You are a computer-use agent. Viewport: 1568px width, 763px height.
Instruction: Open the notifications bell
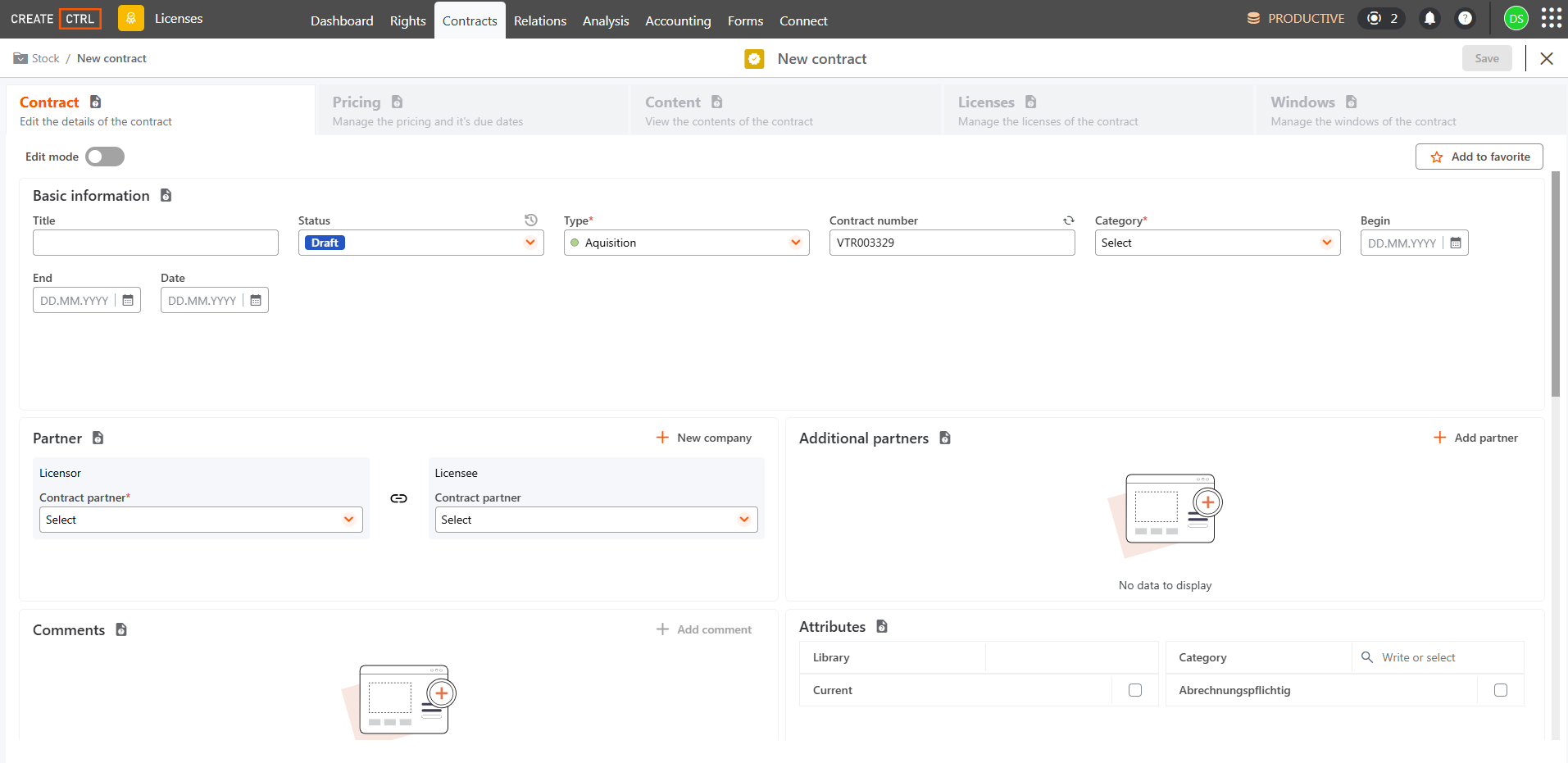click(x=1429, y=18)
